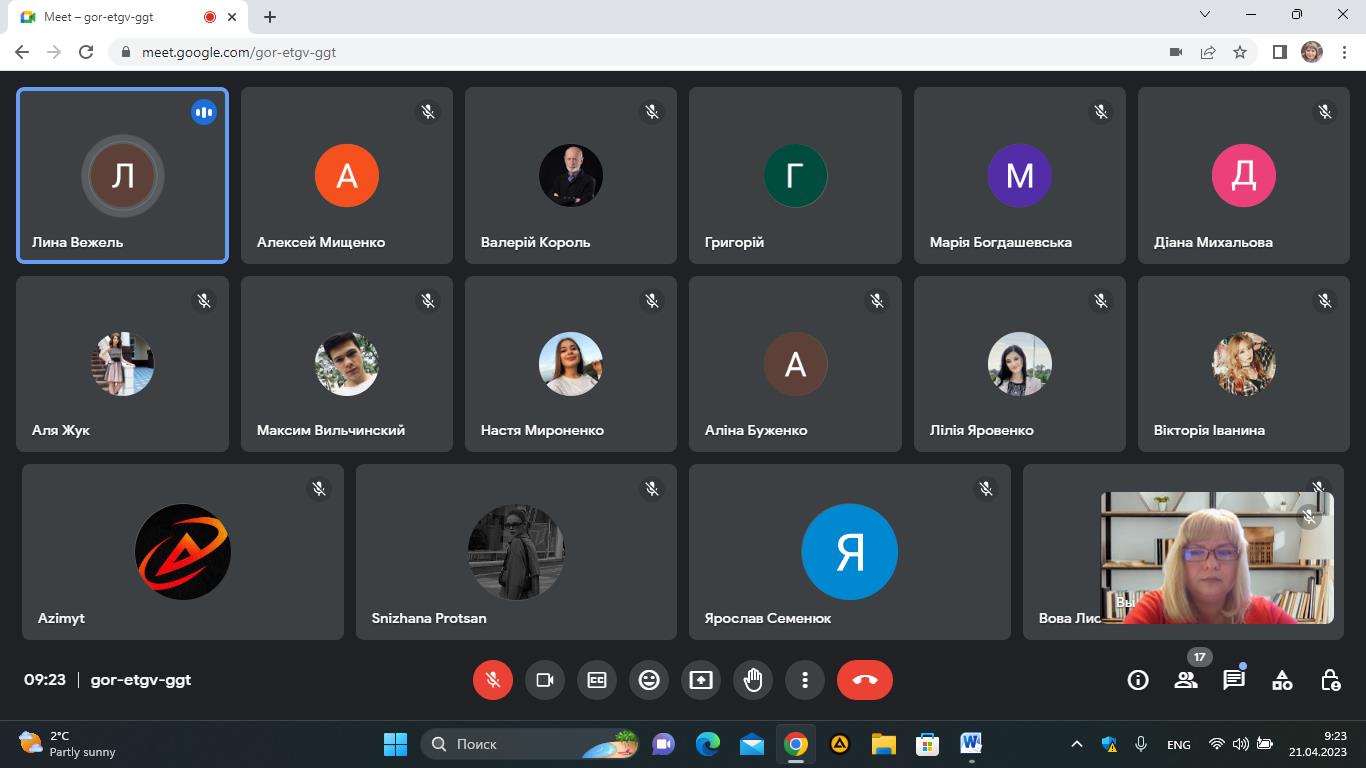1366x768 pixels.
Task: Turn on captions with the CC button
Action: (x=597, y=680)
